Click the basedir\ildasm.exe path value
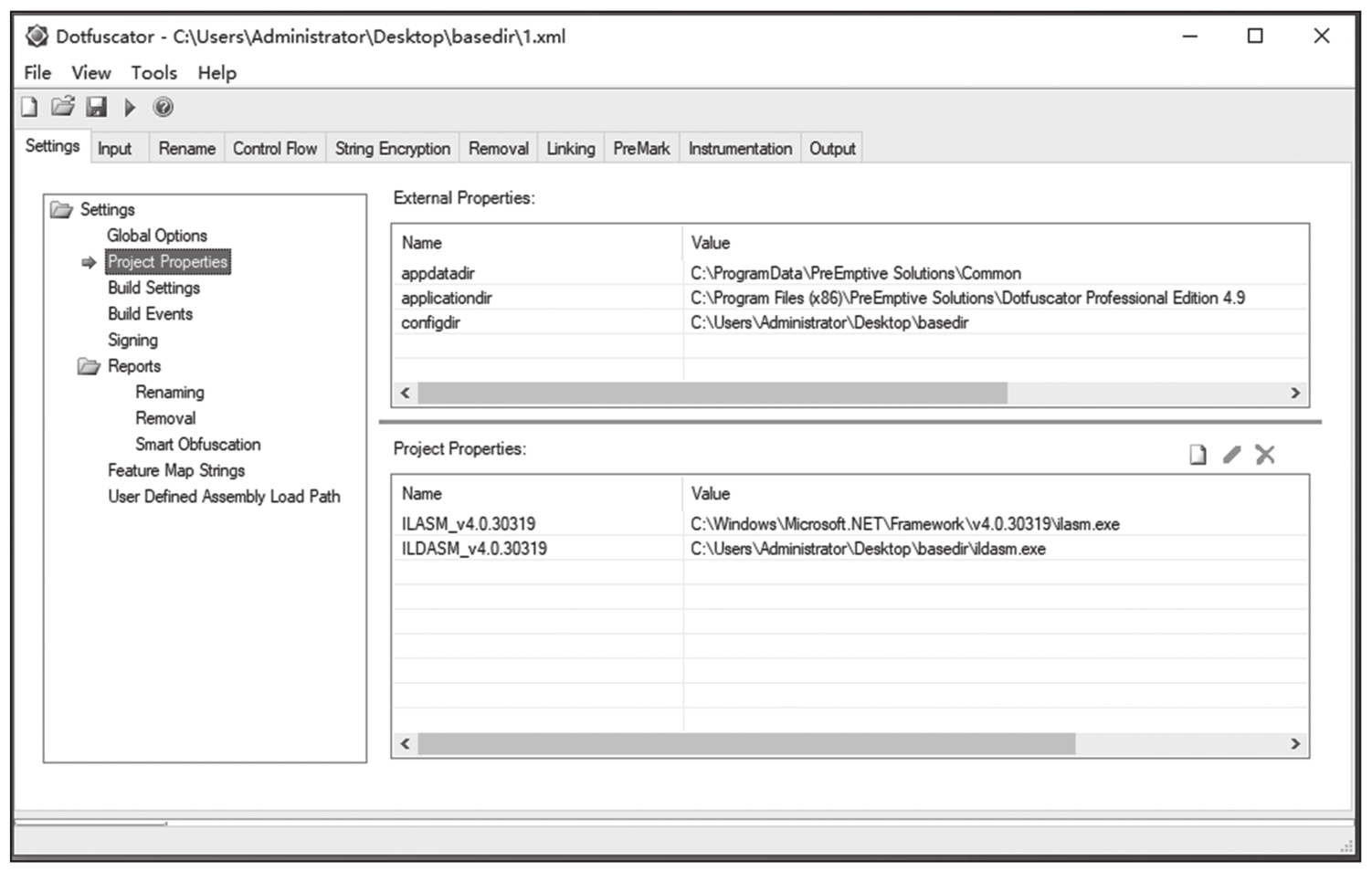The width and height of the screenshot is (1372, 872). pos(868,549)
